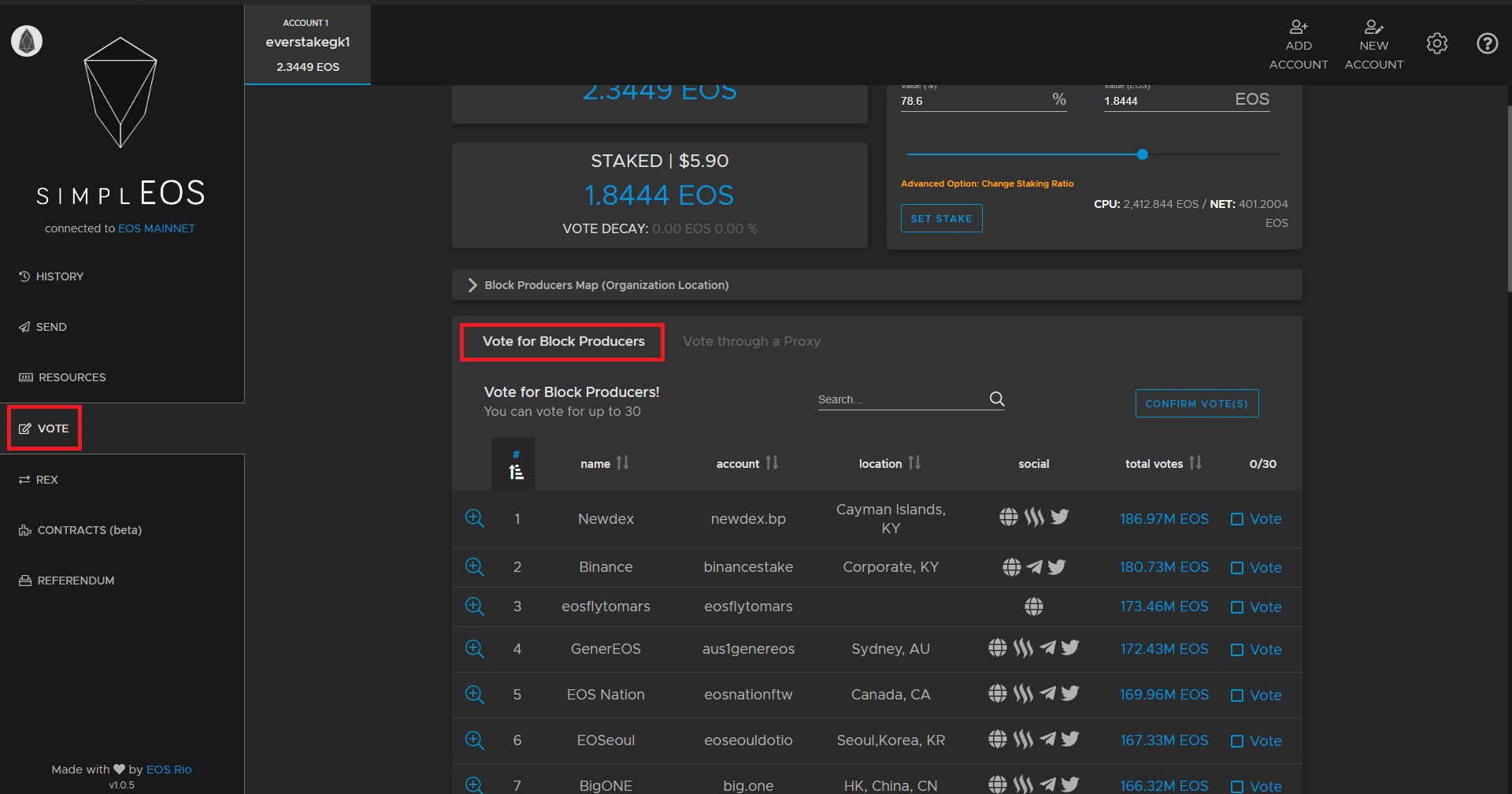Select the Vote sidebar item

click(44, 429)
